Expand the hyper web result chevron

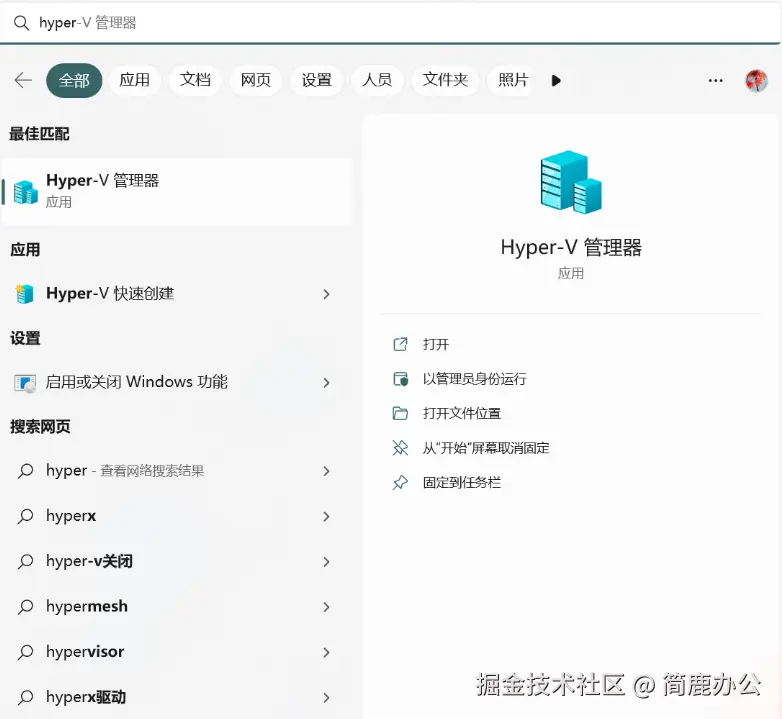(326, 471)
